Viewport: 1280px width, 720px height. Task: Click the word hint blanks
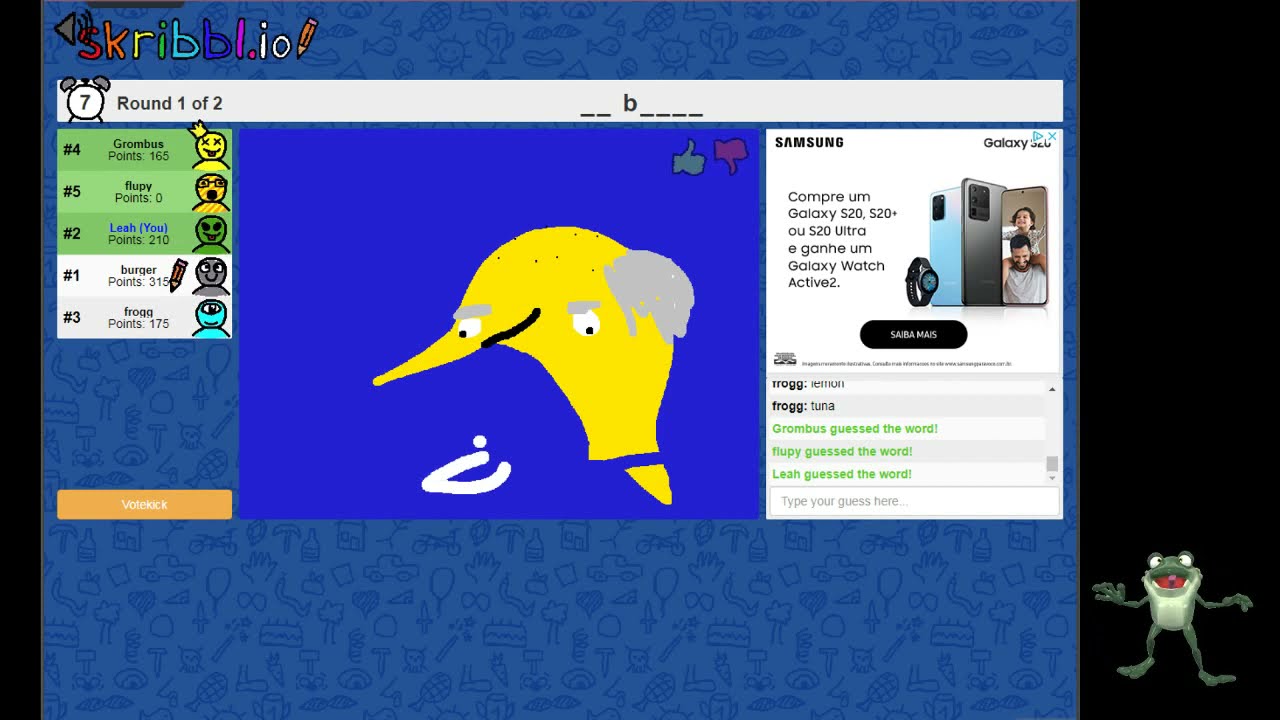[x=641, y=104]
